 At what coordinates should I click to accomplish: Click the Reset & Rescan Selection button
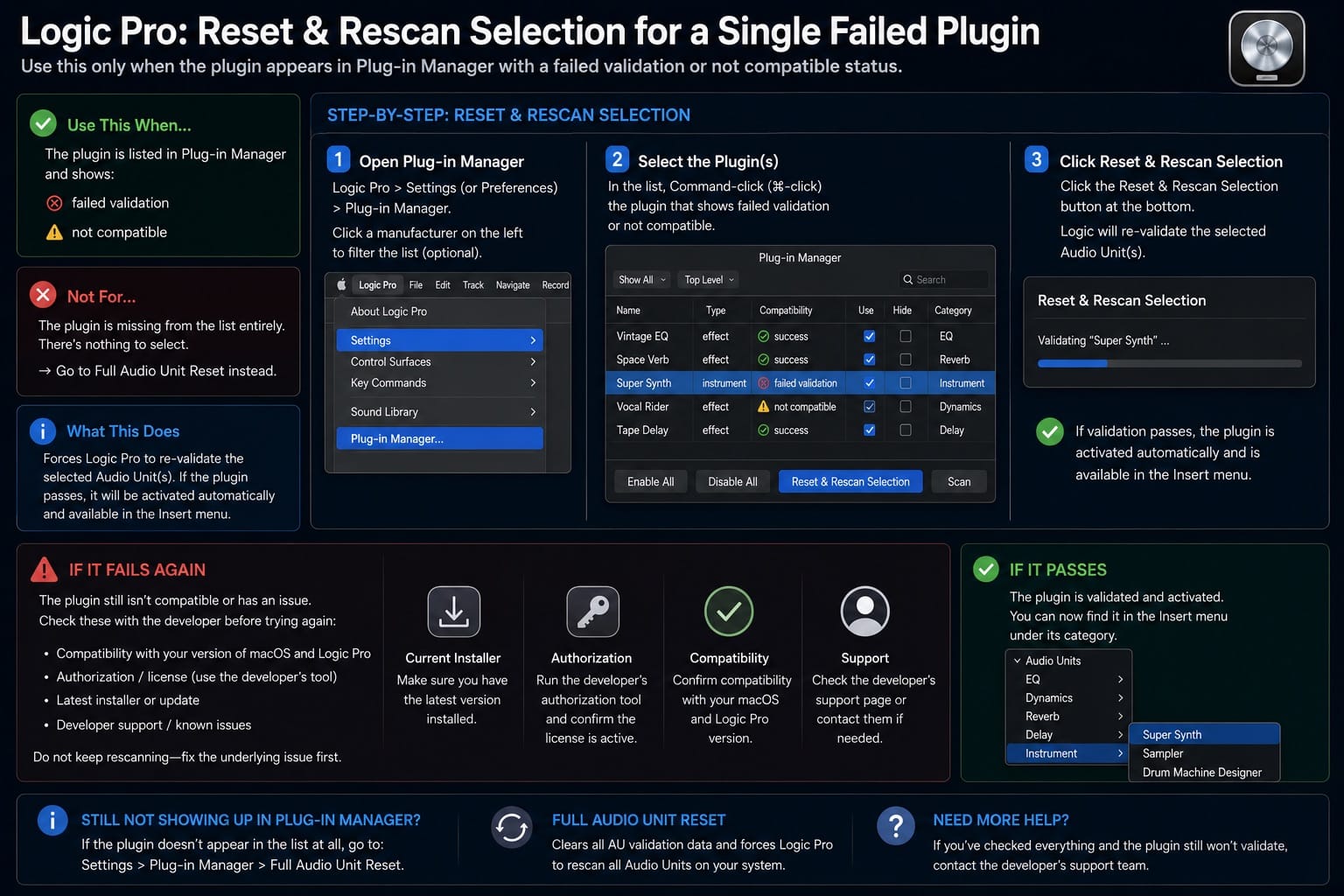[850, 482]
